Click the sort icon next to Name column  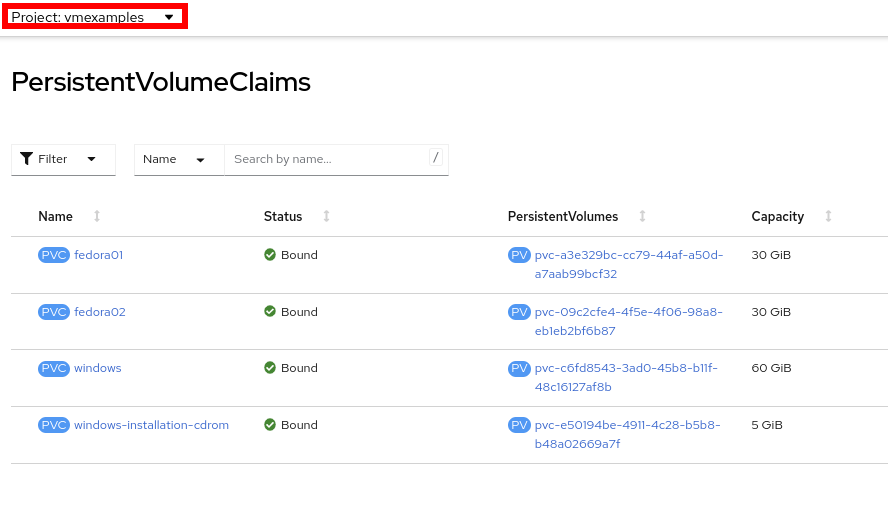click(x=97, y=216)
